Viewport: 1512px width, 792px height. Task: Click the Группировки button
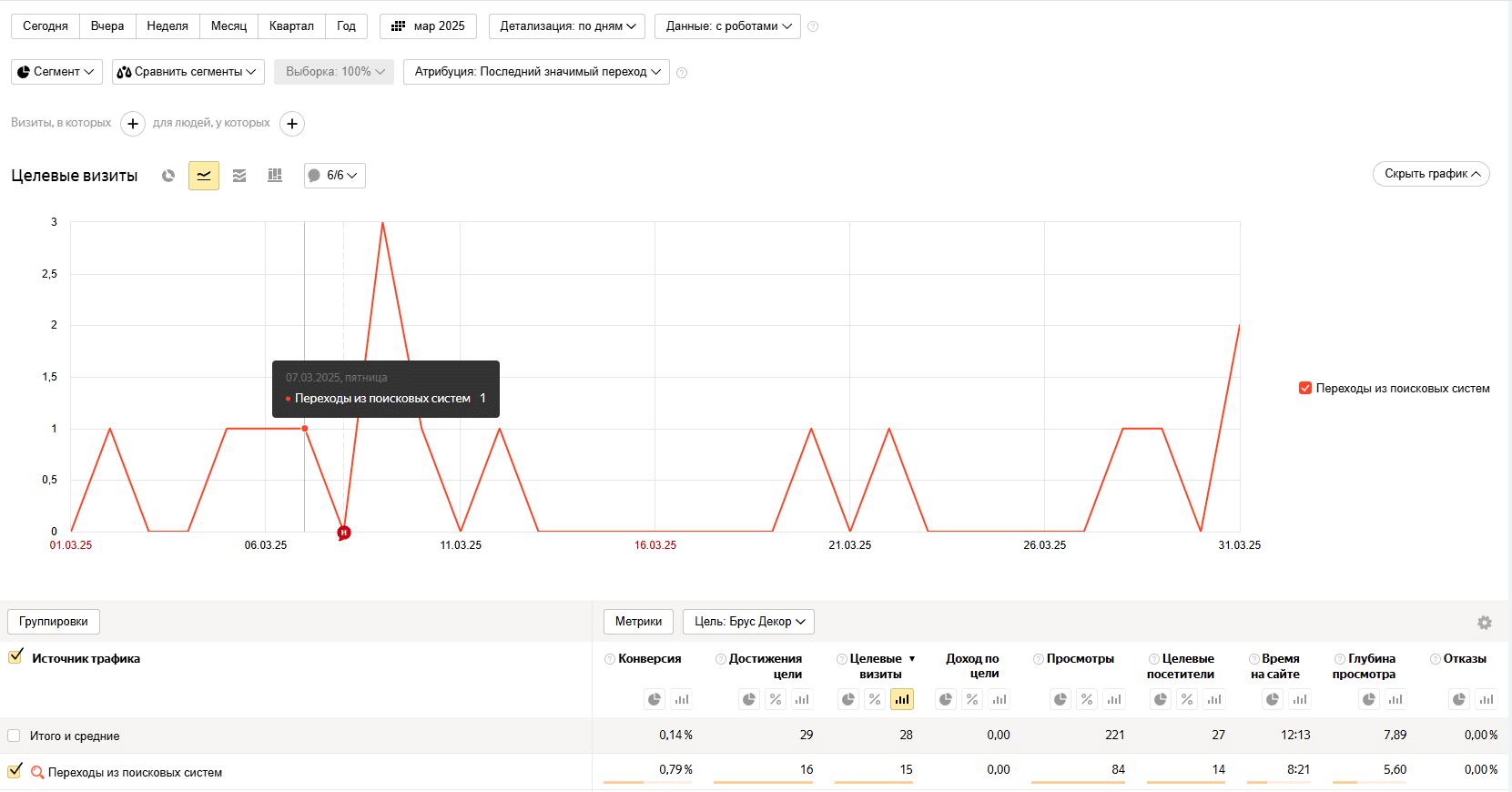[x=54, y=622]
